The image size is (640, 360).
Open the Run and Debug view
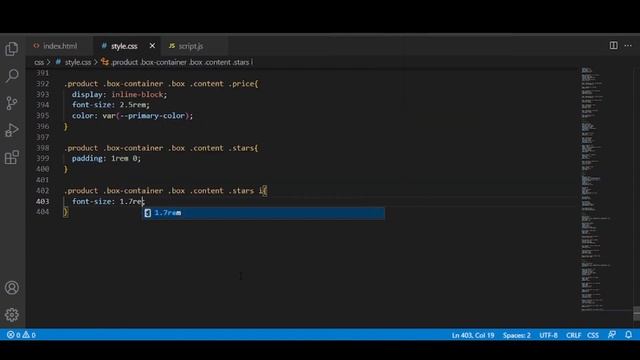coord(12,130)
